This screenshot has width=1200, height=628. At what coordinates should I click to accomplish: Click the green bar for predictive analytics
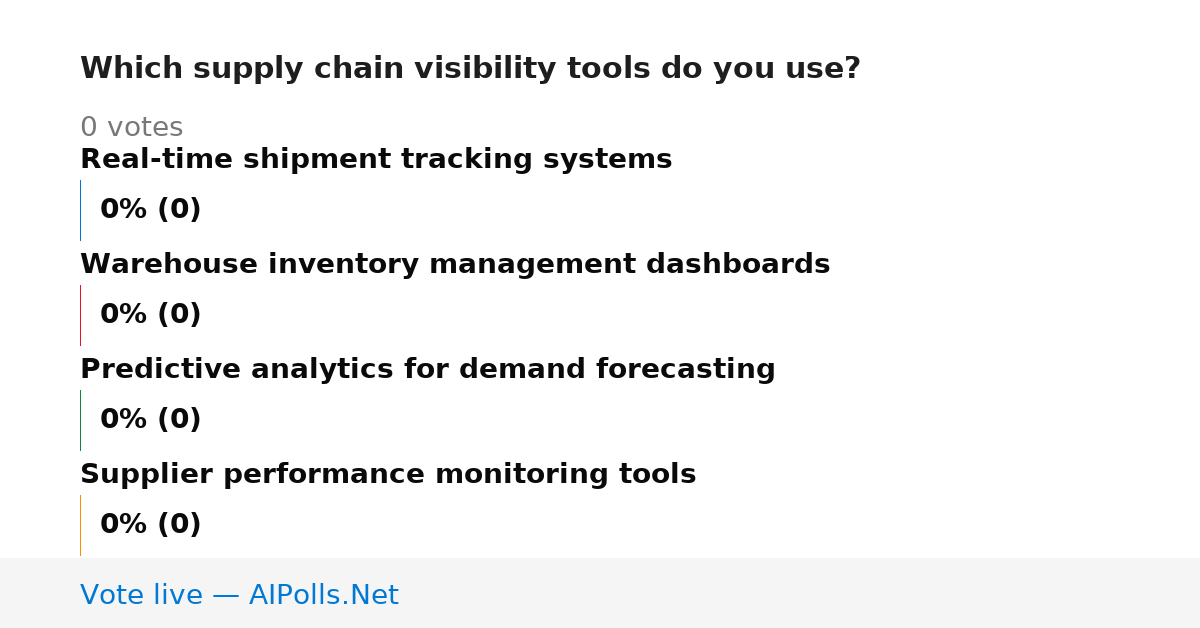tap(81, 420)
